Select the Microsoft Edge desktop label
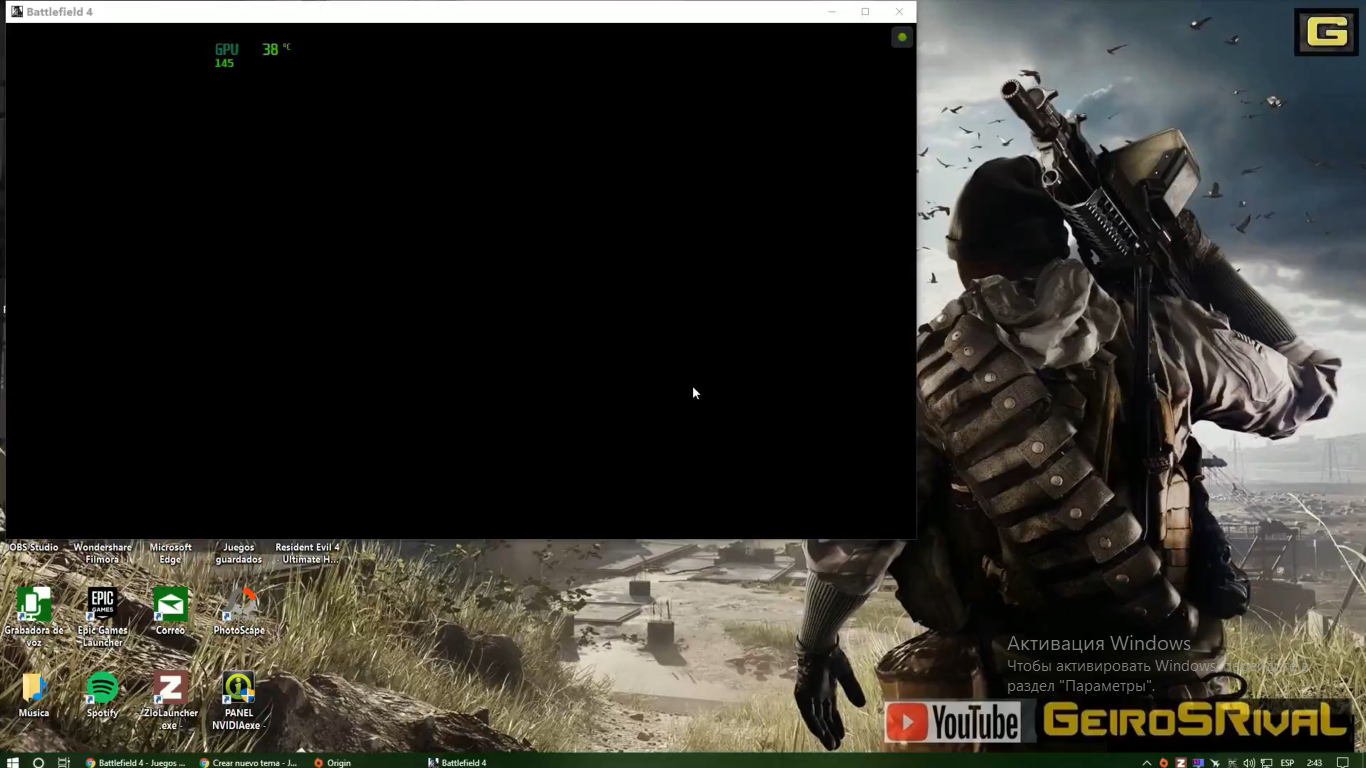 click(170, 553)
